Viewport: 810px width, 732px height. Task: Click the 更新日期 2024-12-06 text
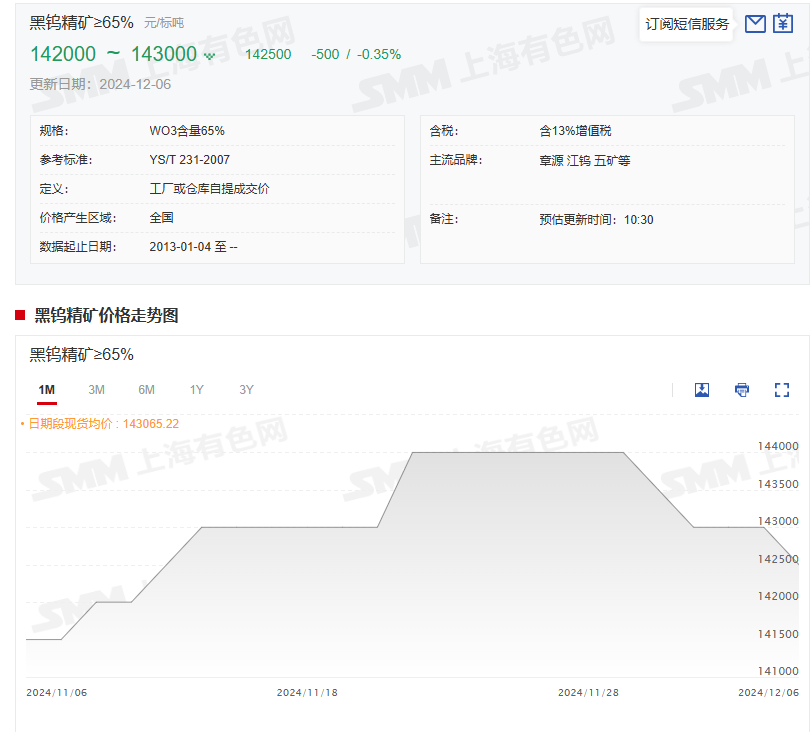tap(95, 84)
